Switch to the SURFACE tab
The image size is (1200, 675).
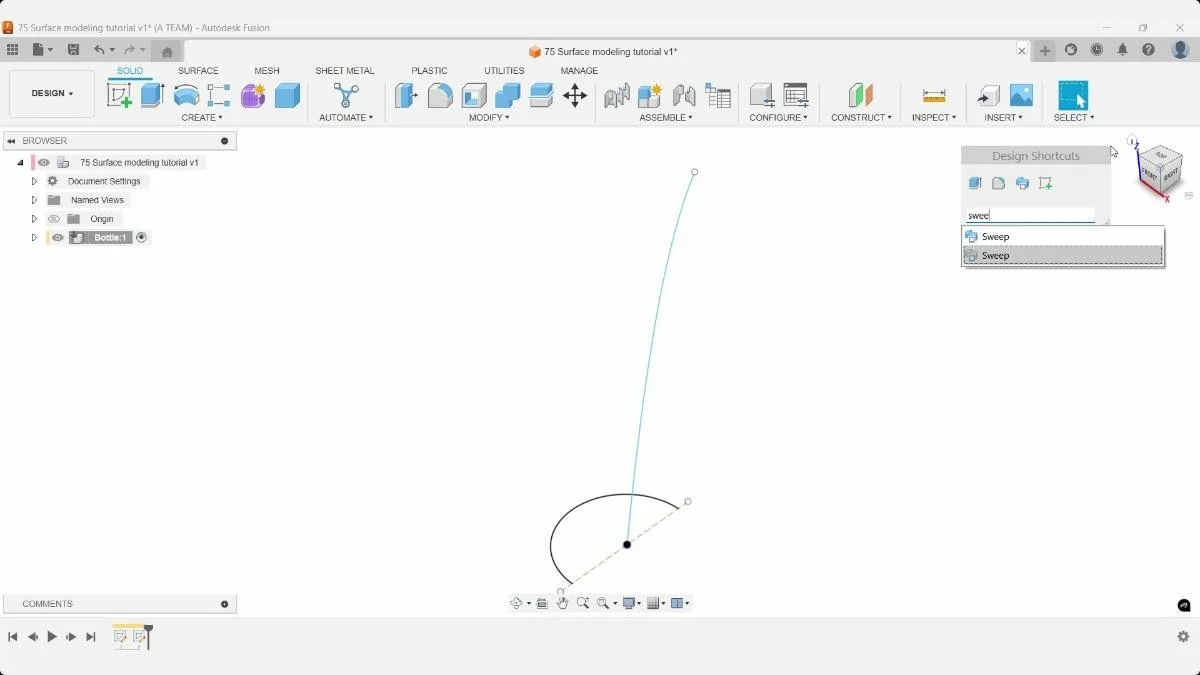(198, 71)
